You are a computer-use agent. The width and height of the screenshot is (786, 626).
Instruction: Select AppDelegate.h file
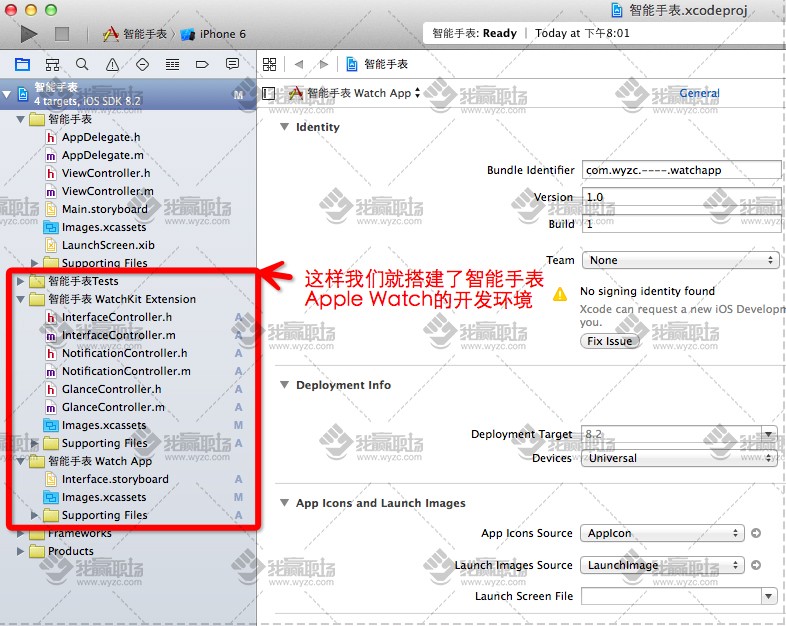[x=101, y=137]
